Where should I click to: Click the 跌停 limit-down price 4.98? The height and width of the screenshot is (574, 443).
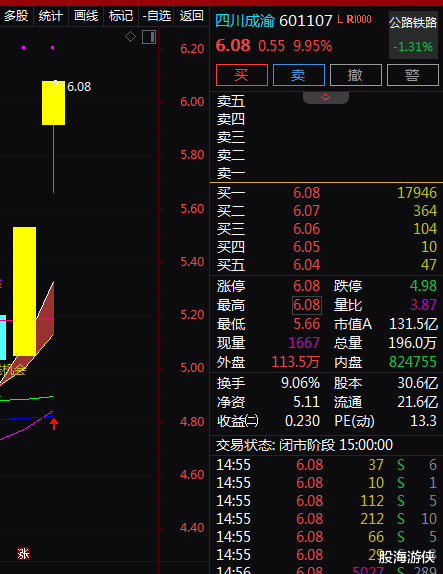click(x=423, y=286)
